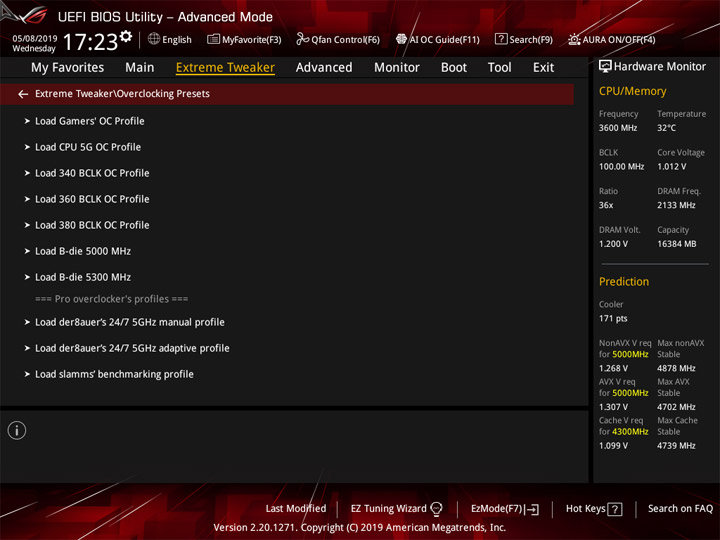Screen dimensions: 720x540
Task: Click the Search question mark icon
Action: click(501, 39)
